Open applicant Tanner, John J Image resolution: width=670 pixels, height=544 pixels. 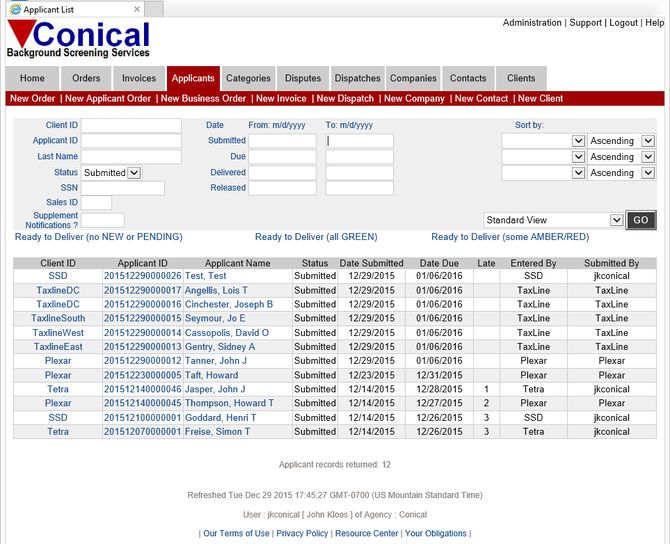tap(216, 361)
